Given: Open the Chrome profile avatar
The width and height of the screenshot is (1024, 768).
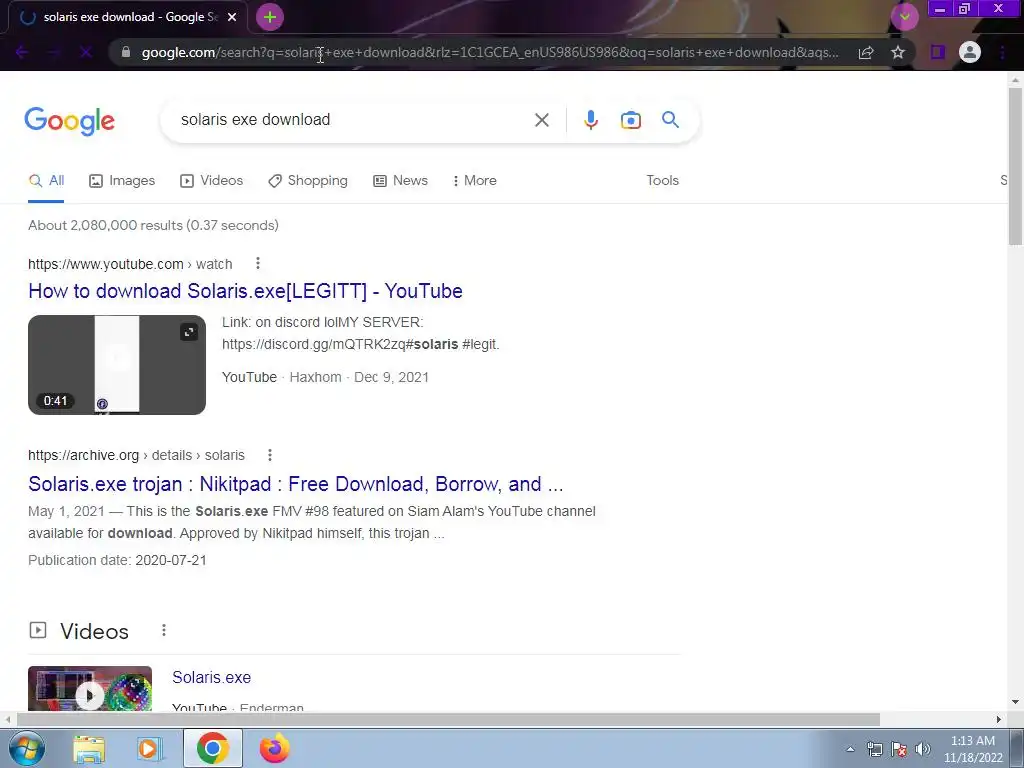Looking at the screenshot, I should (x=970, y=52).
